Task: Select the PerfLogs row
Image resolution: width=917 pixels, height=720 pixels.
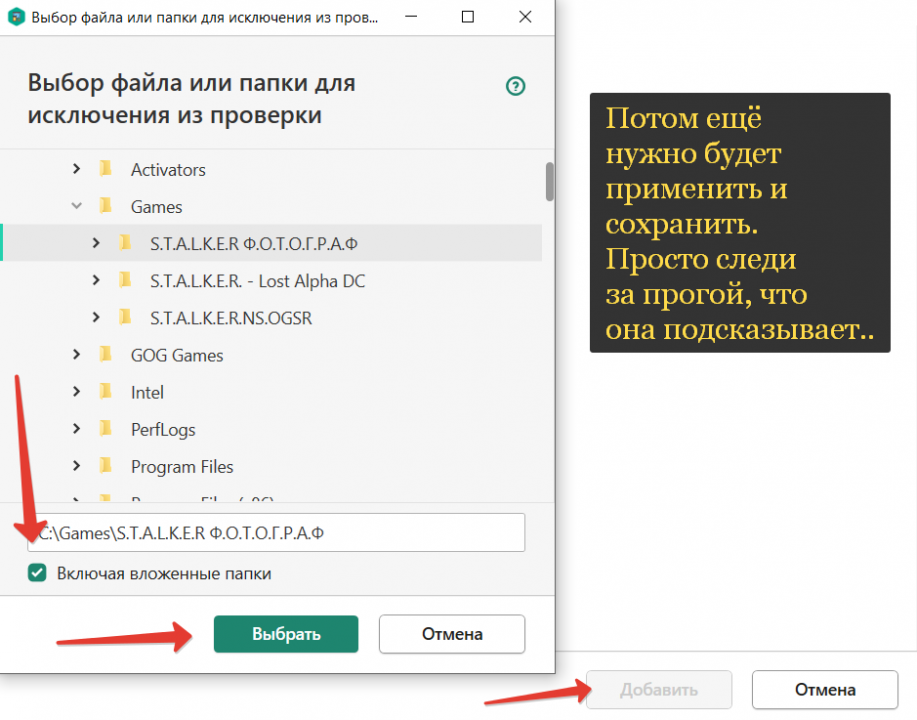Action: pos(271,429)
